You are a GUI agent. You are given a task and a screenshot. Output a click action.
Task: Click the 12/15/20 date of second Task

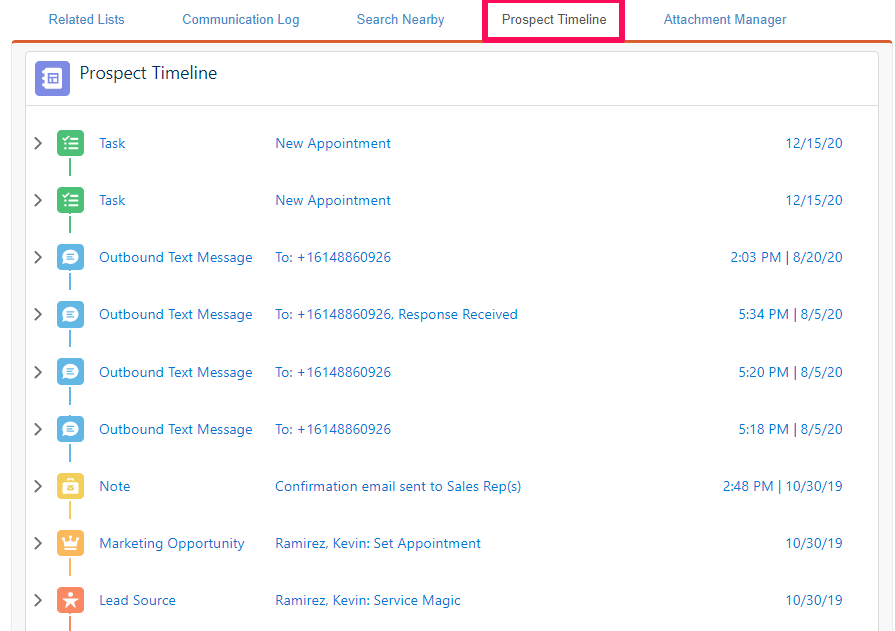814,200
